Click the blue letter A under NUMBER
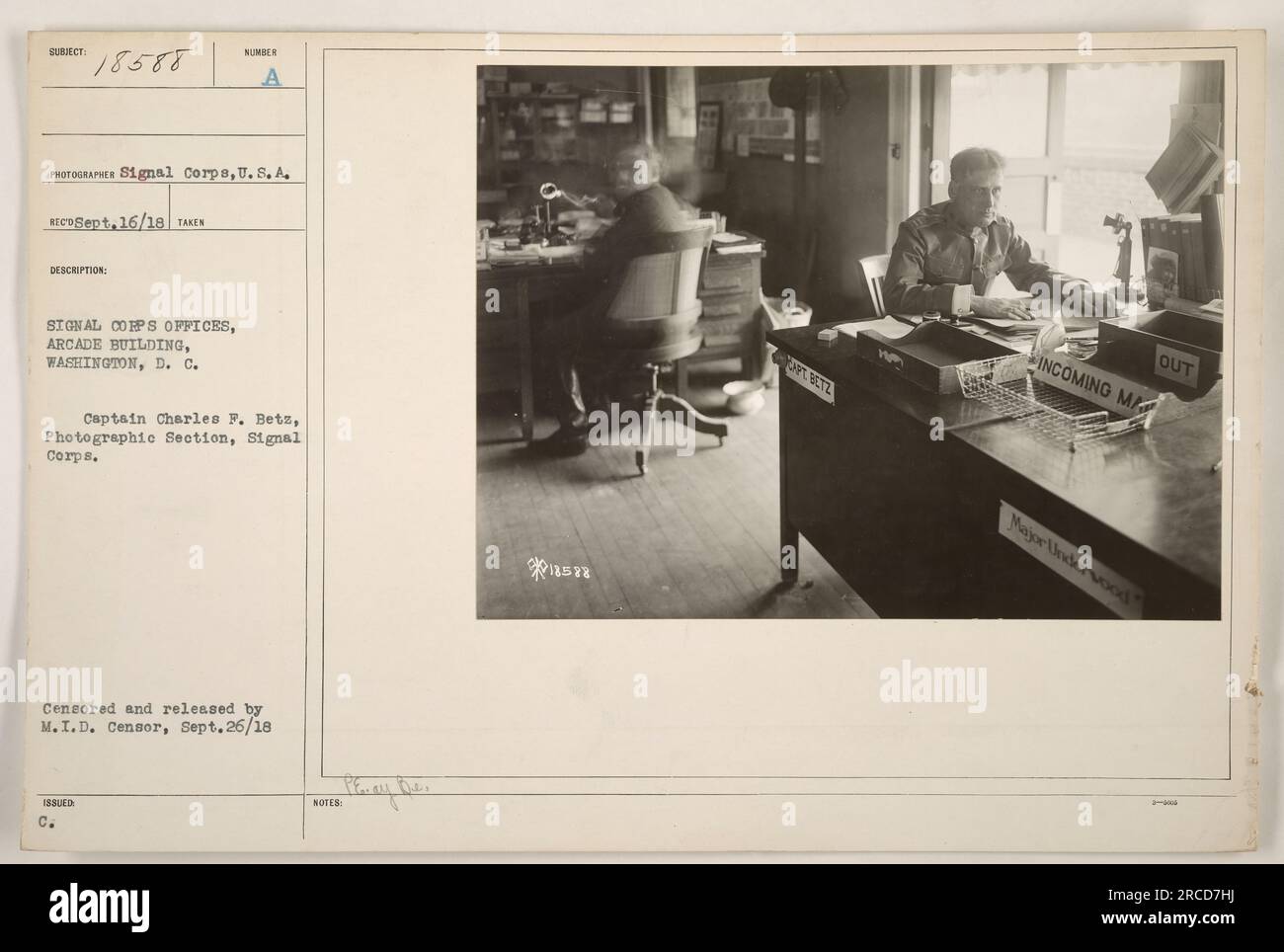The height and width of the screenshot is (952, 1284). click(x=274, y=78)
